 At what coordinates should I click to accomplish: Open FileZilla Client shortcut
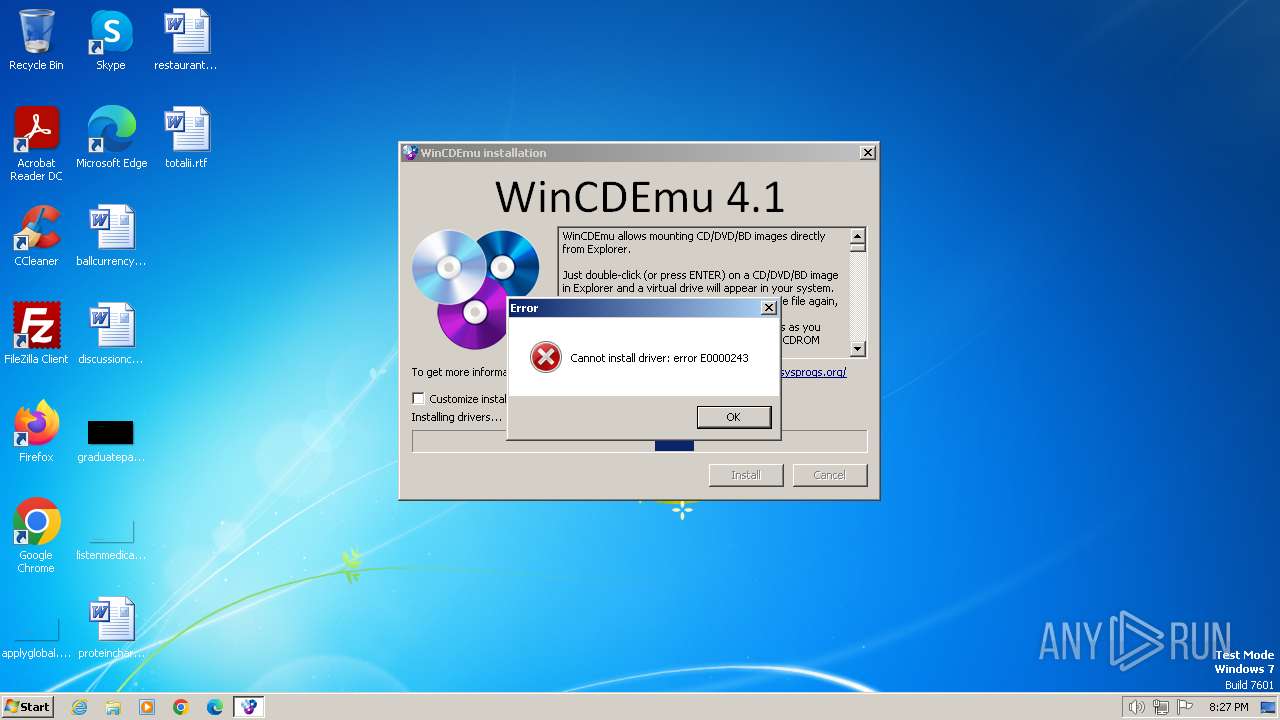pos(36,334)
